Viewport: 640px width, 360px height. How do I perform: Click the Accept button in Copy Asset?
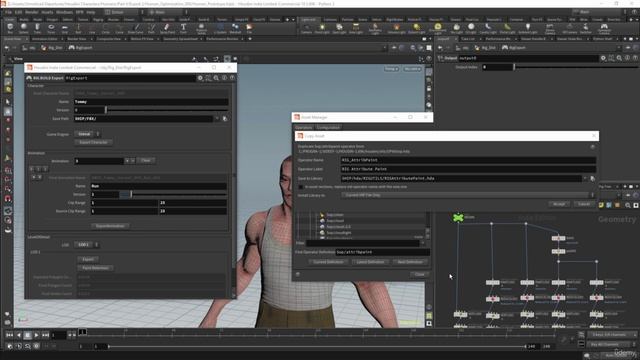click(559, 204)
